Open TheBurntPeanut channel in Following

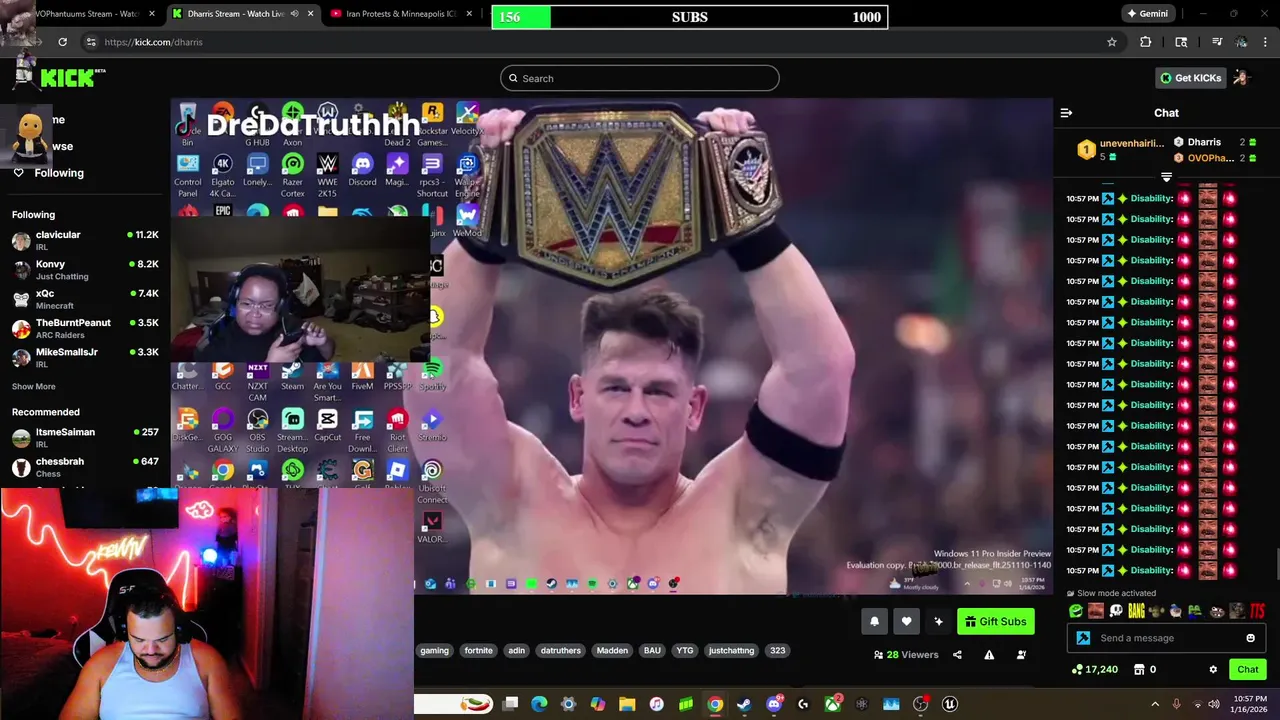pos(86,328)
